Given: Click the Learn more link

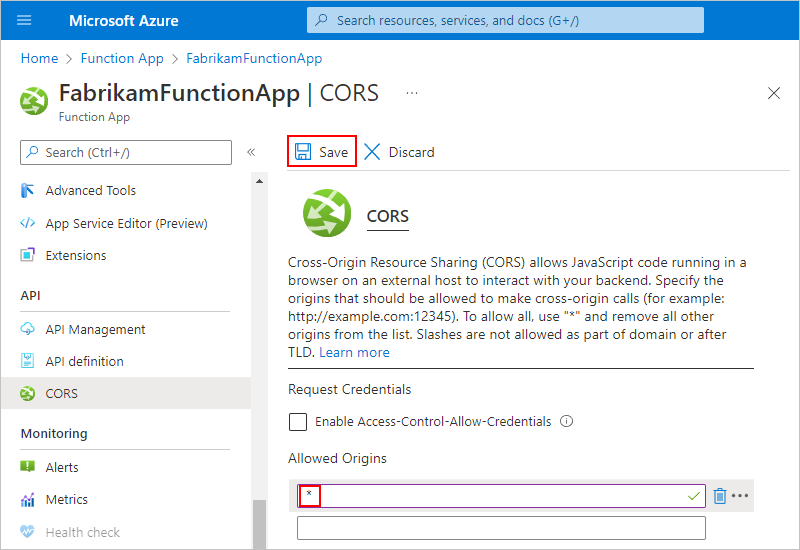Looking at the screenshot, I should (x=354, y=353).
